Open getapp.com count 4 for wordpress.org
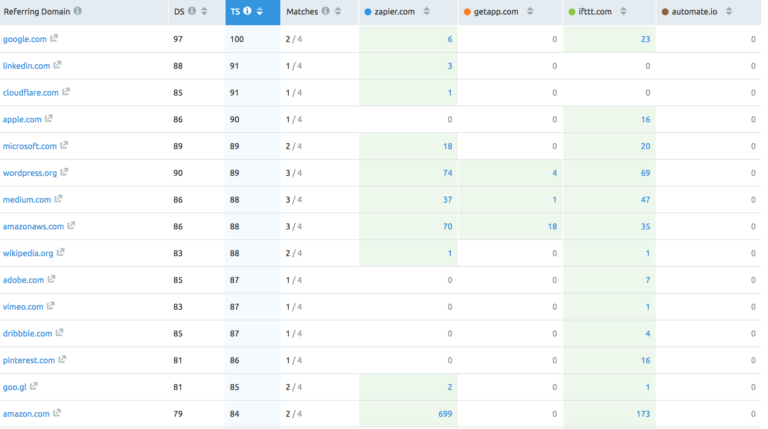 (x=554, y=173)
